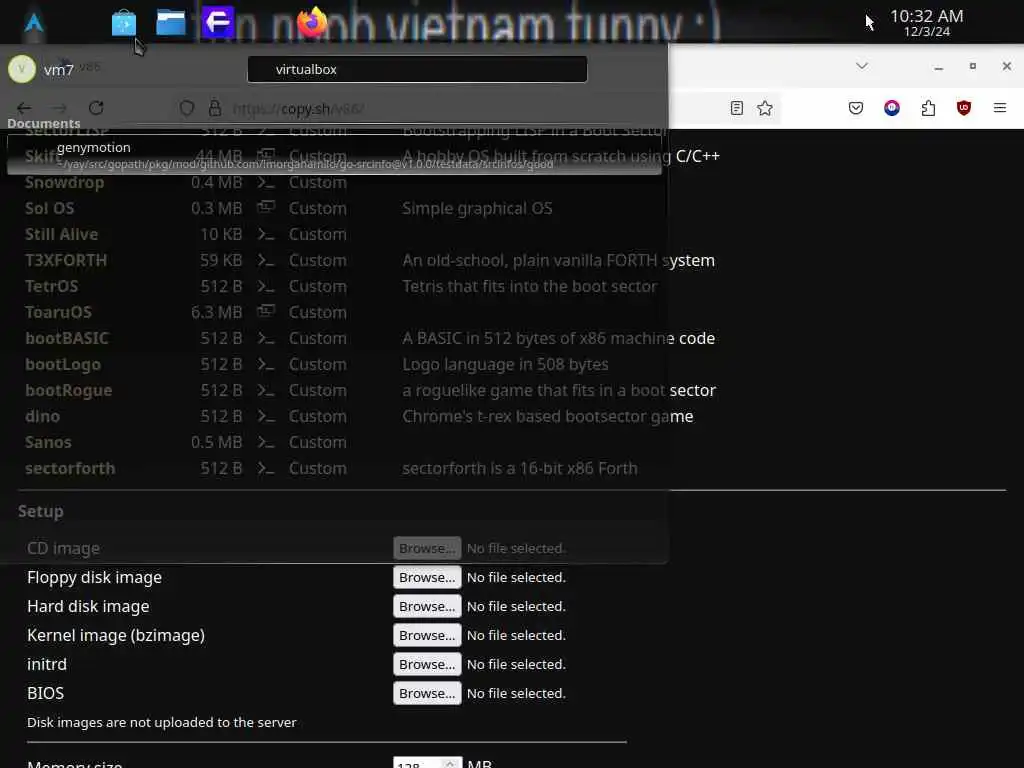Browse for a CD image
The image size is (1024, 768).
pyautogui.click(x=427, y=549)
